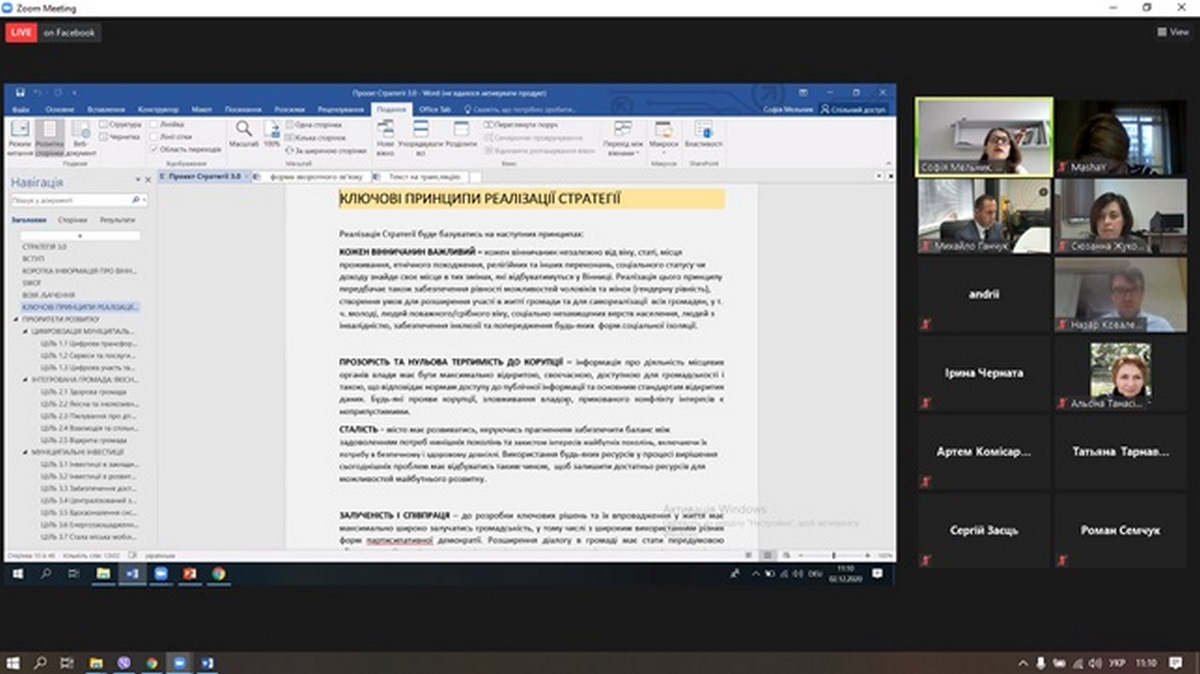The image size is (1200, 674).
Task: Open Властивості SharePoint properties icon
Action: pos(703,135)
